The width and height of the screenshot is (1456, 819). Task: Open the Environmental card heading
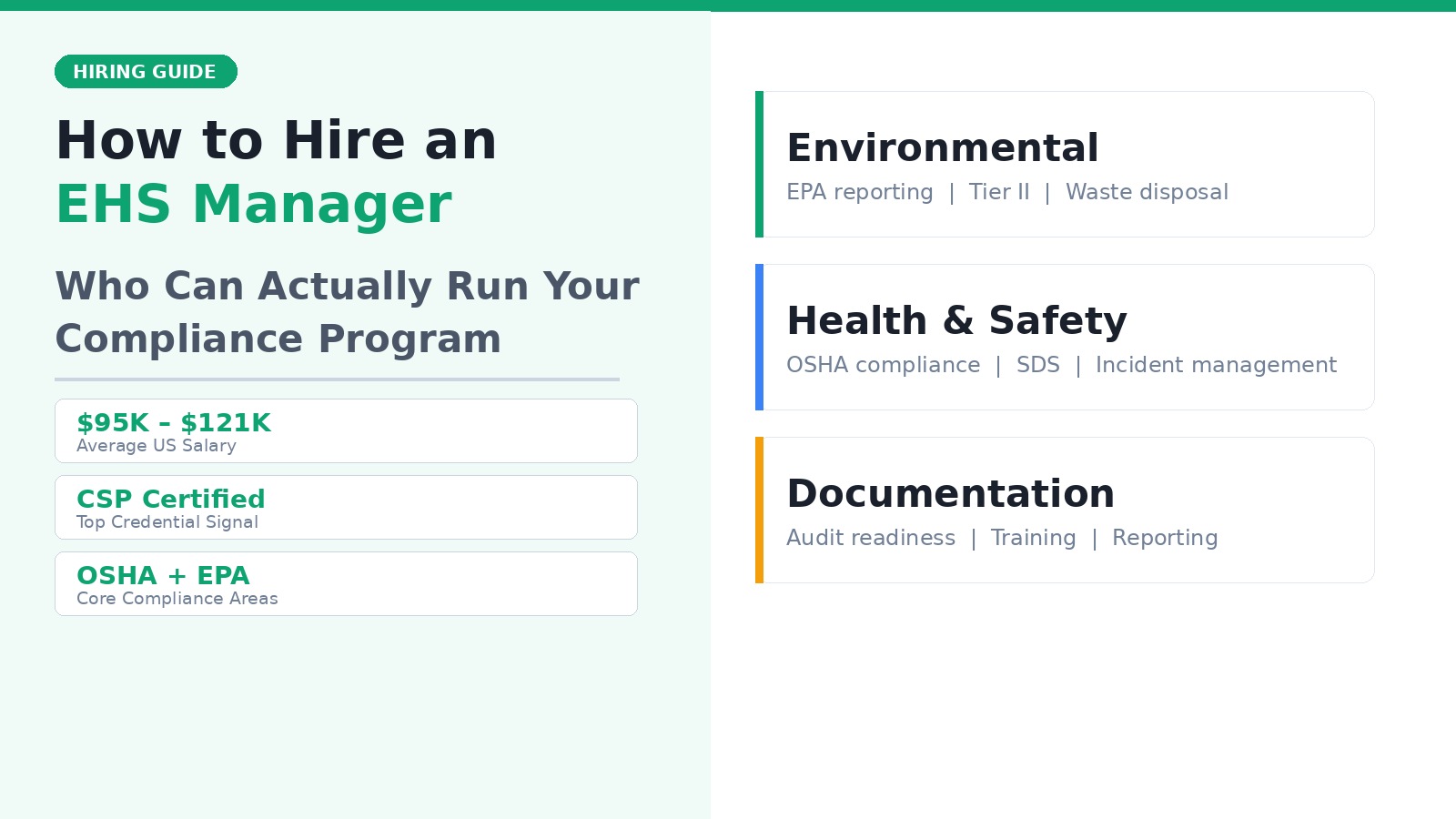[943, 147]
